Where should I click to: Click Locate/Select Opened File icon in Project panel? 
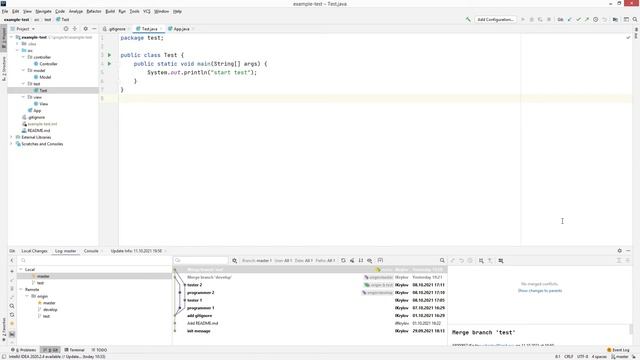point(66,29)
